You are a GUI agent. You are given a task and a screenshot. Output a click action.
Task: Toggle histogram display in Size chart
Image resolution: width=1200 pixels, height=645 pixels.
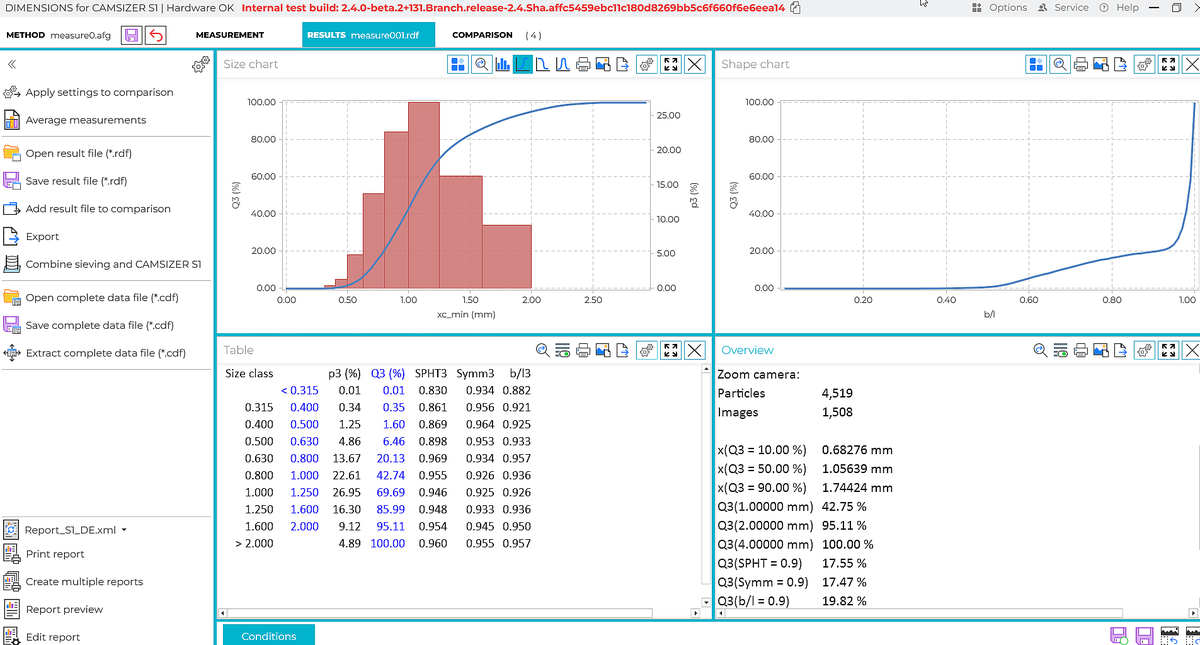point(502,64)
